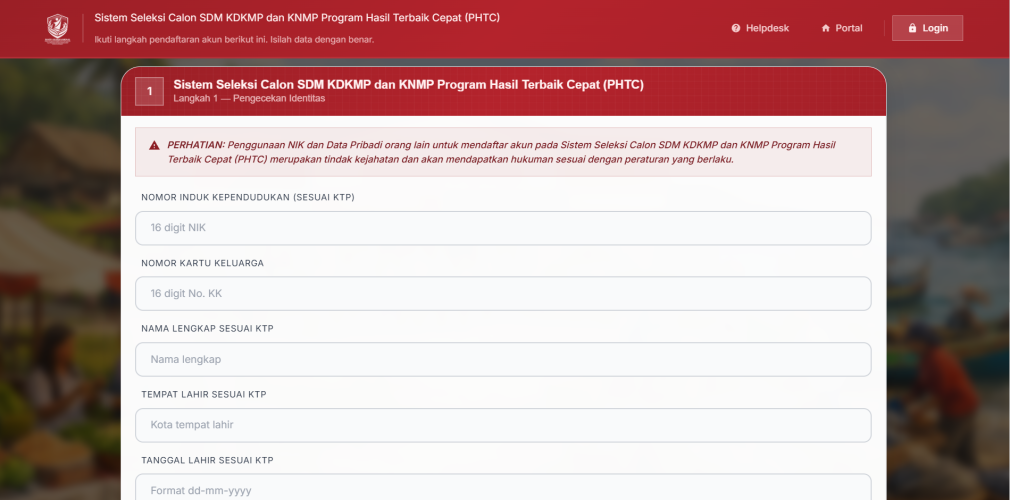The width and height of the screenshot is (1010, 500).
Task: Click the site logo emblem in the header
Action: (58, 28)
